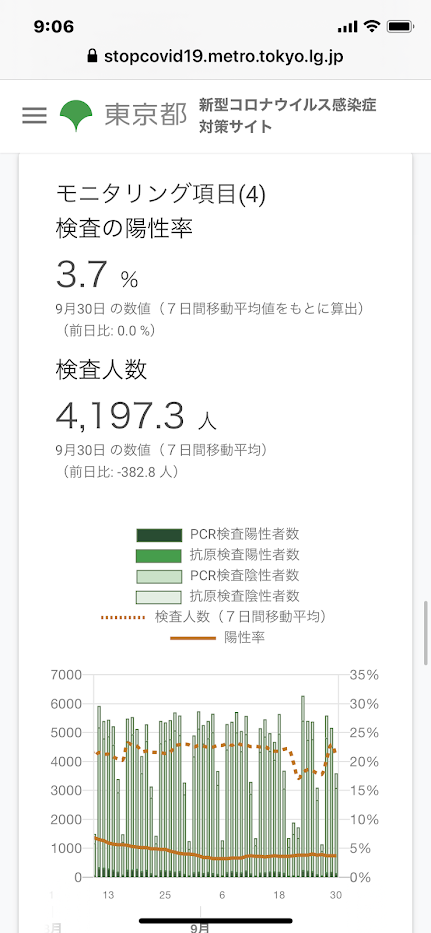Toggle the 陽性率 line legend entry
Viewport: 431px width, 933px height.
[x=218, y=637]
